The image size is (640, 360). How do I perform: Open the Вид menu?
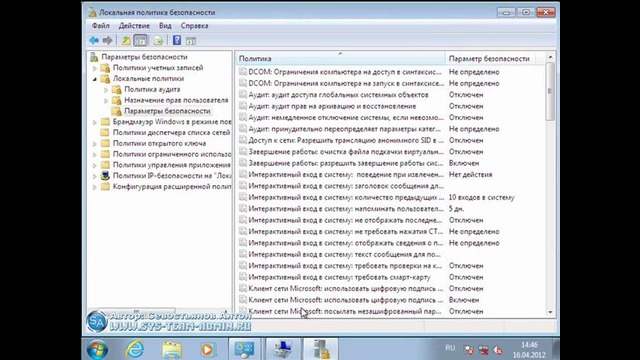(x=165, y=26)
